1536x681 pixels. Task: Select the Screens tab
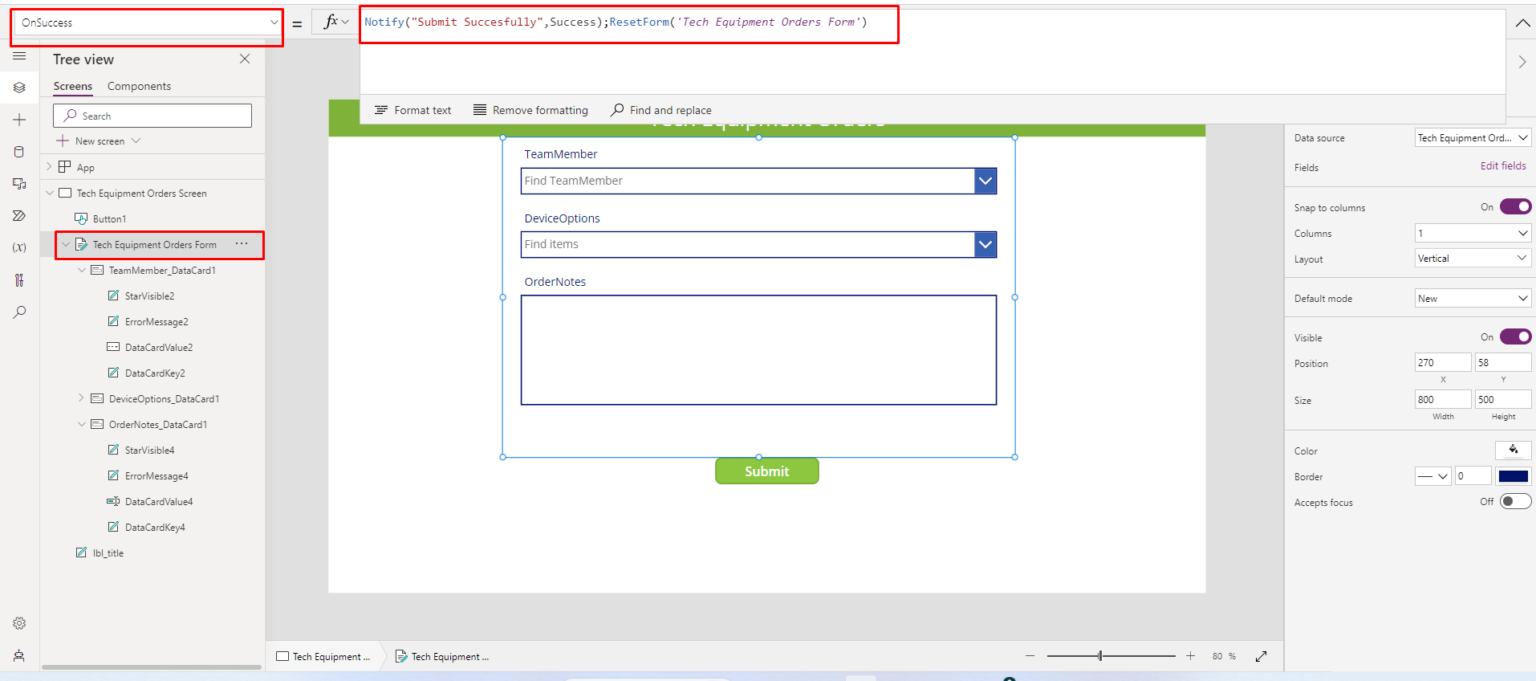[72, 86]
